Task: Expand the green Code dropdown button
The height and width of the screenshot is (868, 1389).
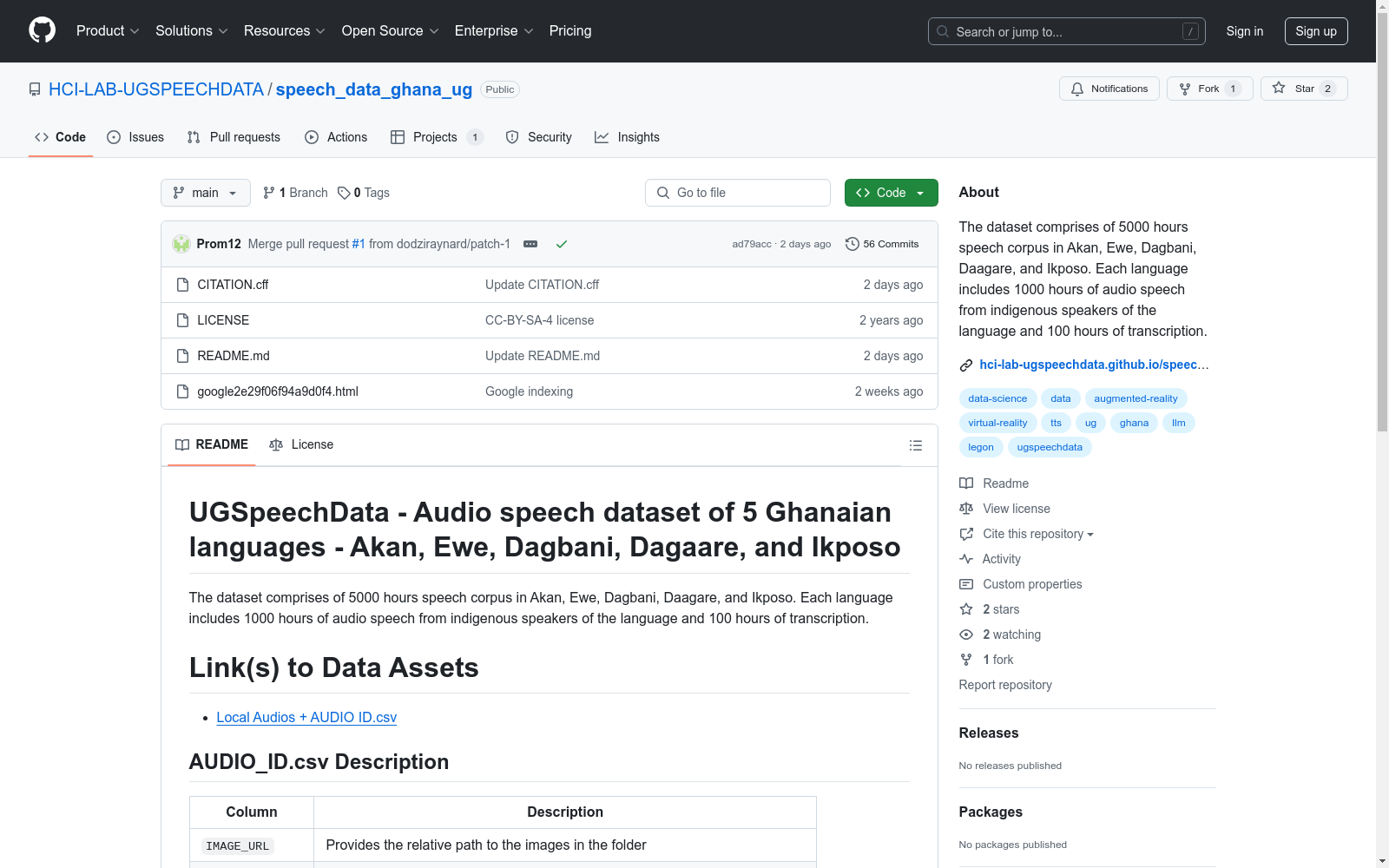Action: coord(891,193)
